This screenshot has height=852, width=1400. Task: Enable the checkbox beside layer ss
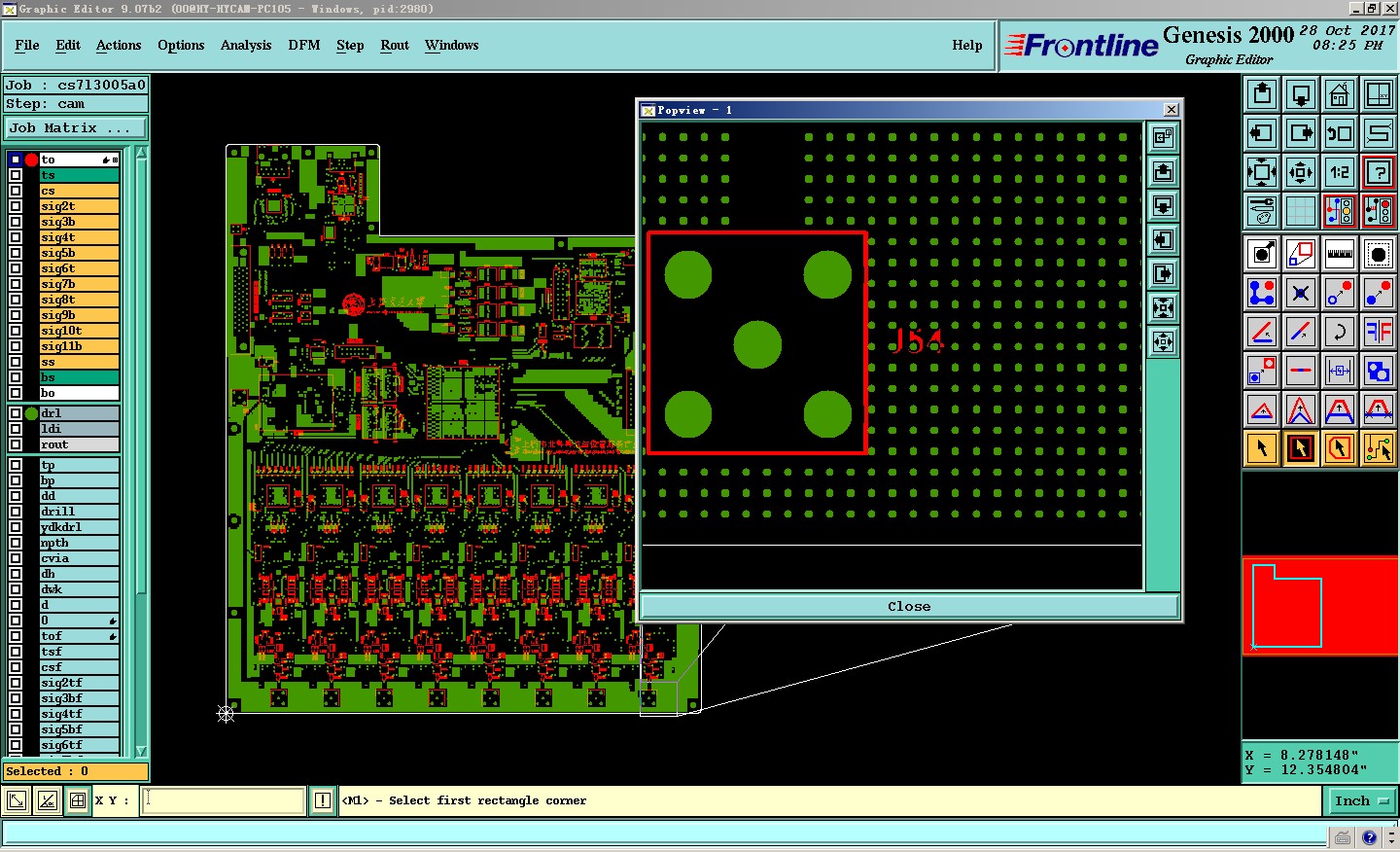coord(16,362)
